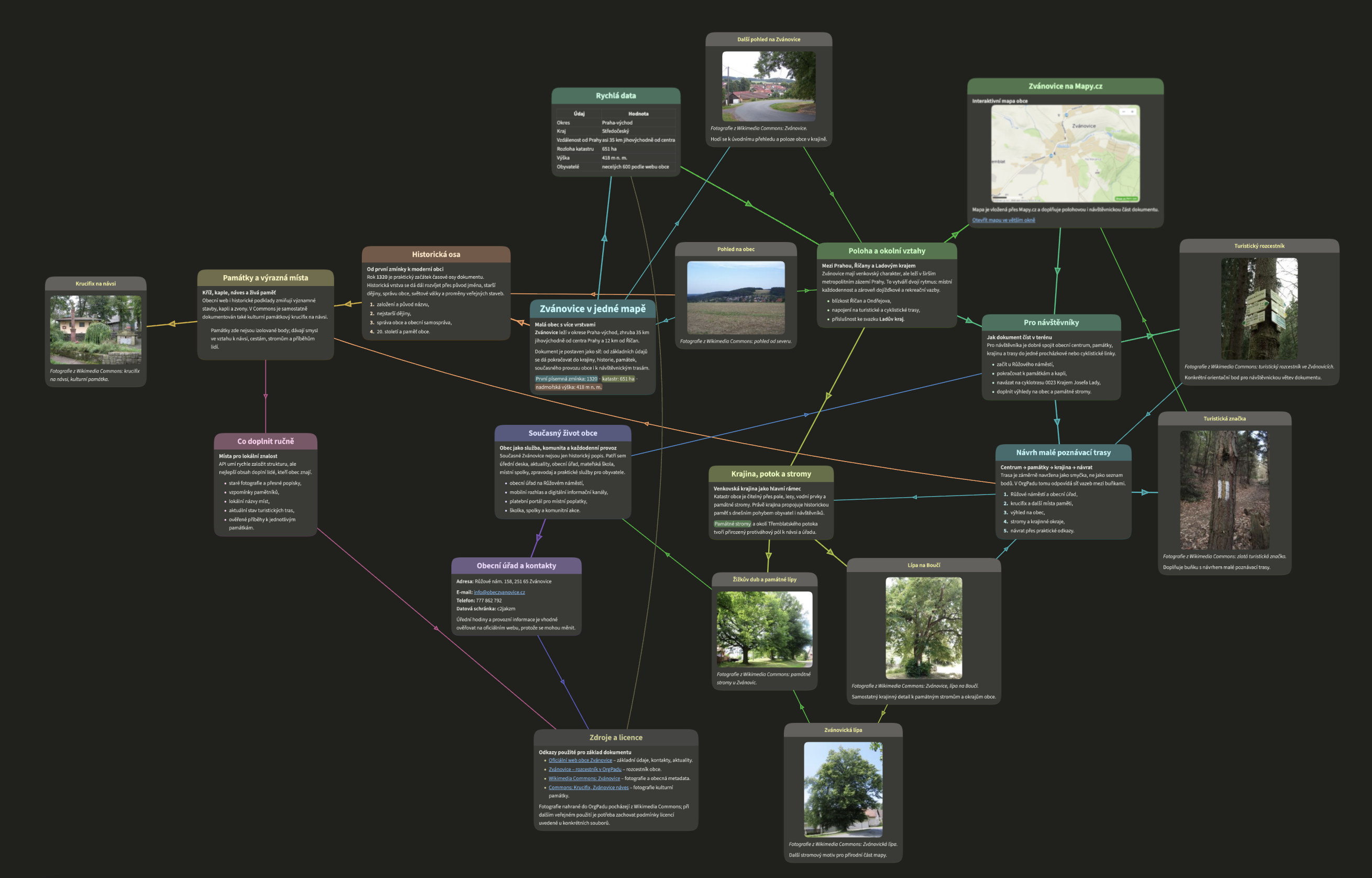Open the link 'Otevřít mapu ve větším okně'

[x=1003, y=220]
